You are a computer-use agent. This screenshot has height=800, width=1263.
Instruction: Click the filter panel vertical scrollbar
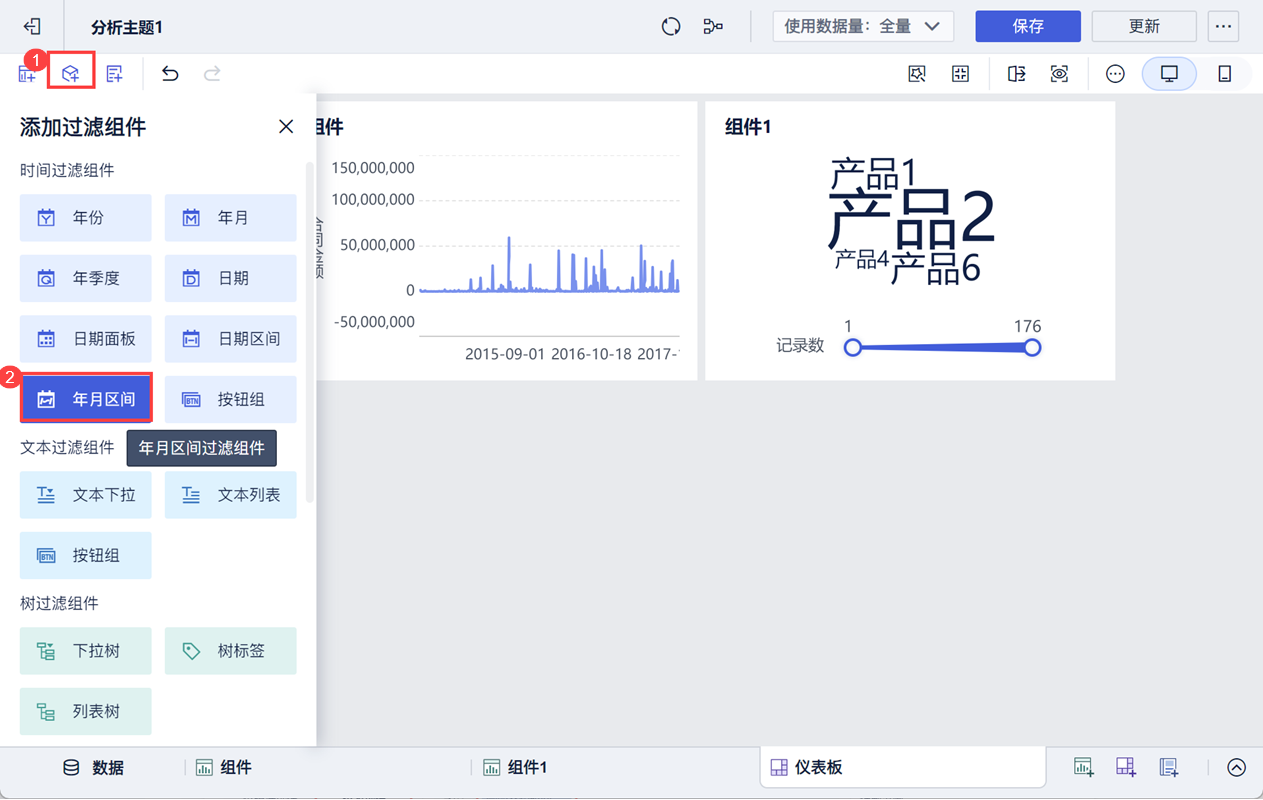click(x=310, y=330)
